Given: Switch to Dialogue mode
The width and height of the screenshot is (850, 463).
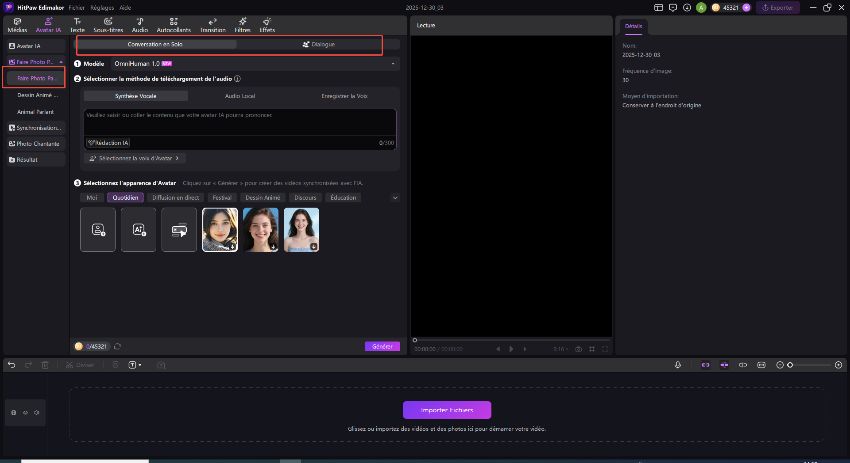Looking at the screenshot, I should pyautogui.click(x=318, y=44).
